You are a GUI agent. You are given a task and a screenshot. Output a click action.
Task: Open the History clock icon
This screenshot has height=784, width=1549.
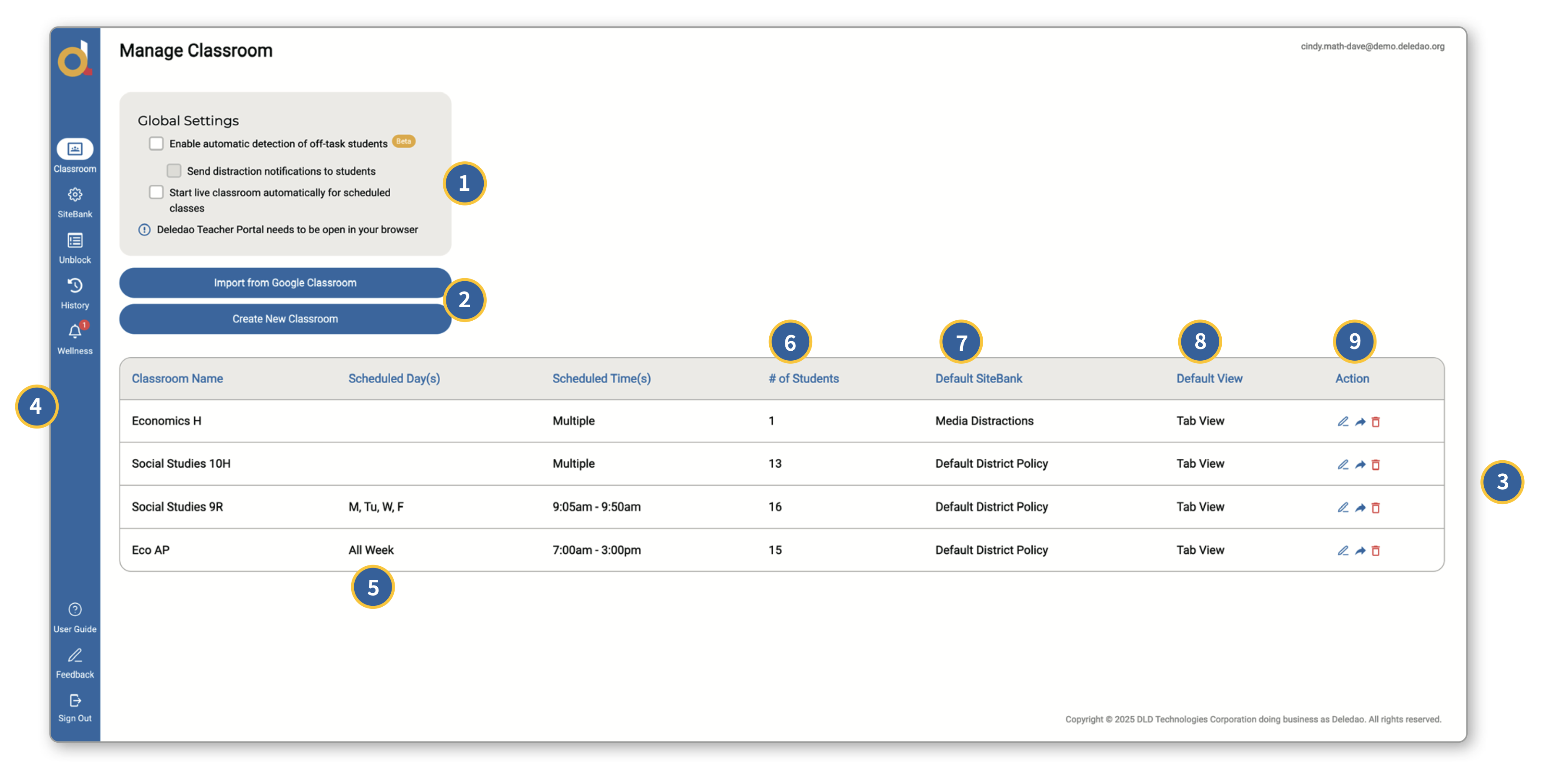pyautogui.click(x=75, y=286)
